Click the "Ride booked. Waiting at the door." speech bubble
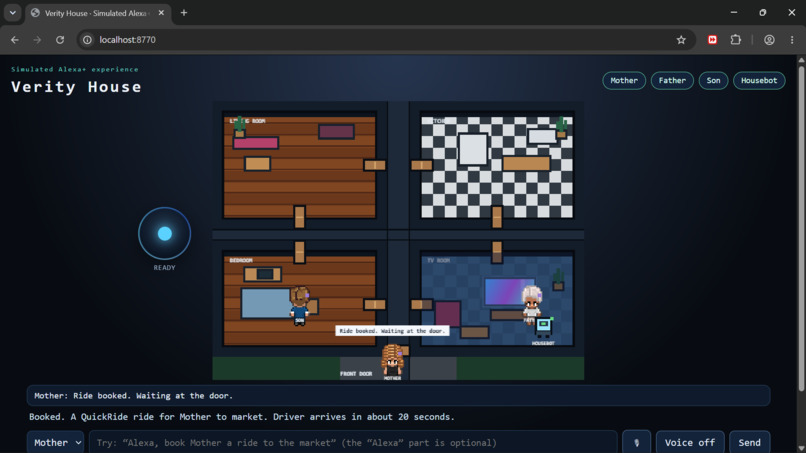Viewport: 806px width, 453px height. pos(392,331)
